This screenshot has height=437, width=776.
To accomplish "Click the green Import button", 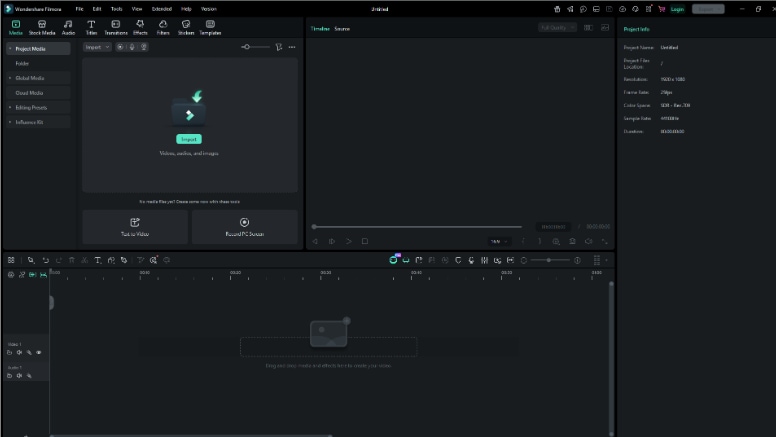I will pyautogui.click(x=189, y=140).
